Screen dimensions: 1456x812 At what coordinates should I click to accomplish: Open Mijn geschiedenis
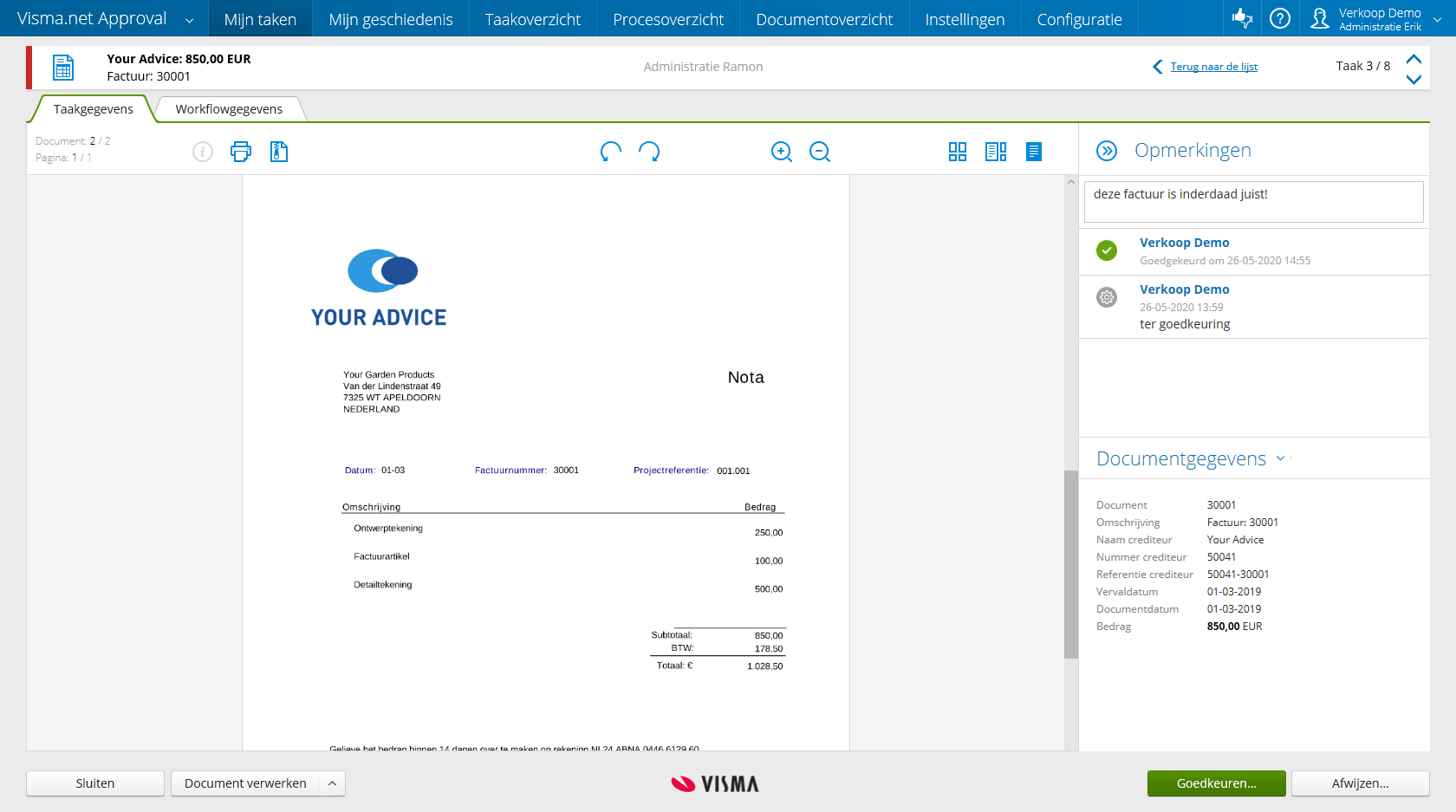391,18
